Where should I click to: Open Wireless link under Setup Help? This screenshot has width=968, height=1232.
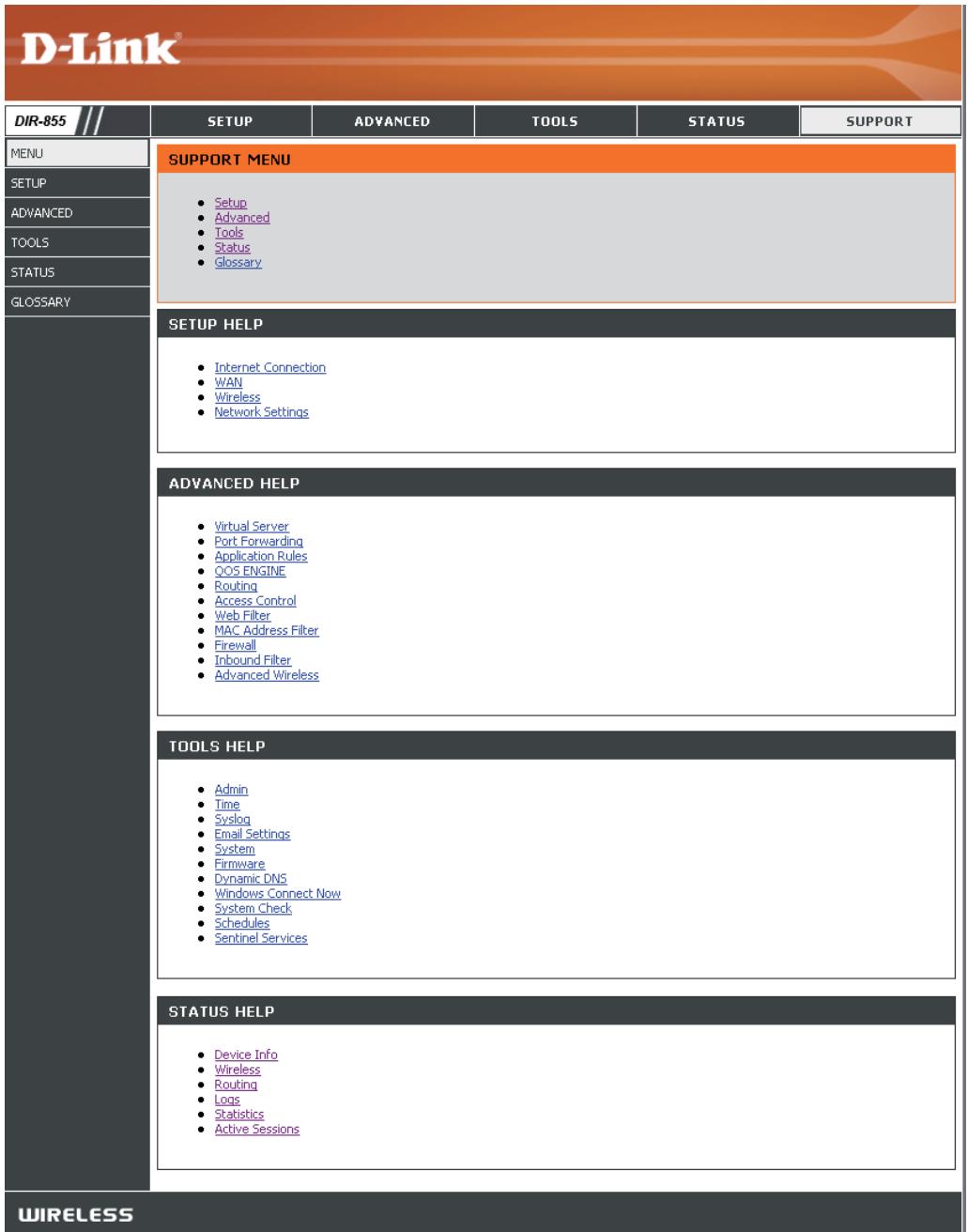point(238,397)
